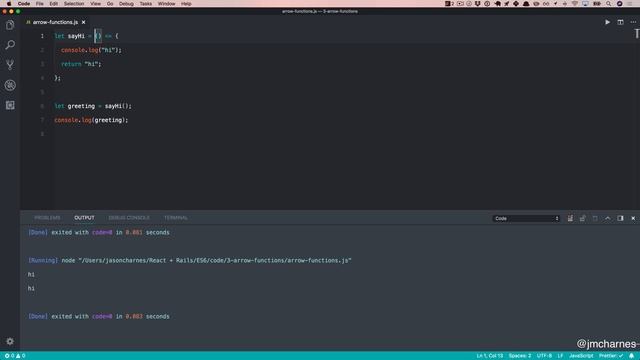Open output log file button

[x=595, y=218]
